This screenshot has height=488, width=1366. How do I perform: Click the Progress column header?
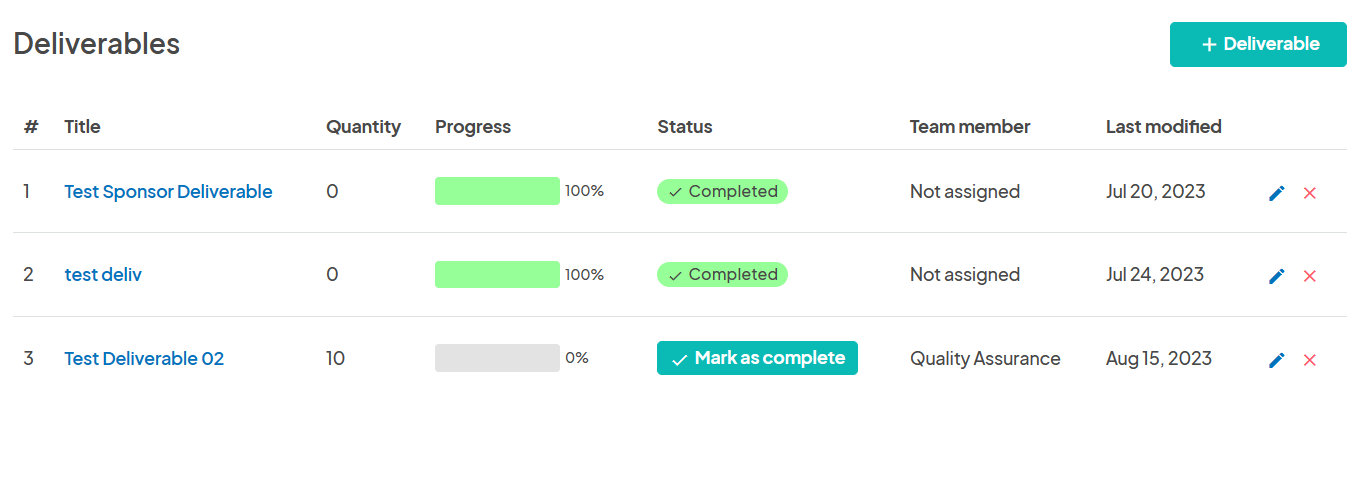(x=473, y=126)
